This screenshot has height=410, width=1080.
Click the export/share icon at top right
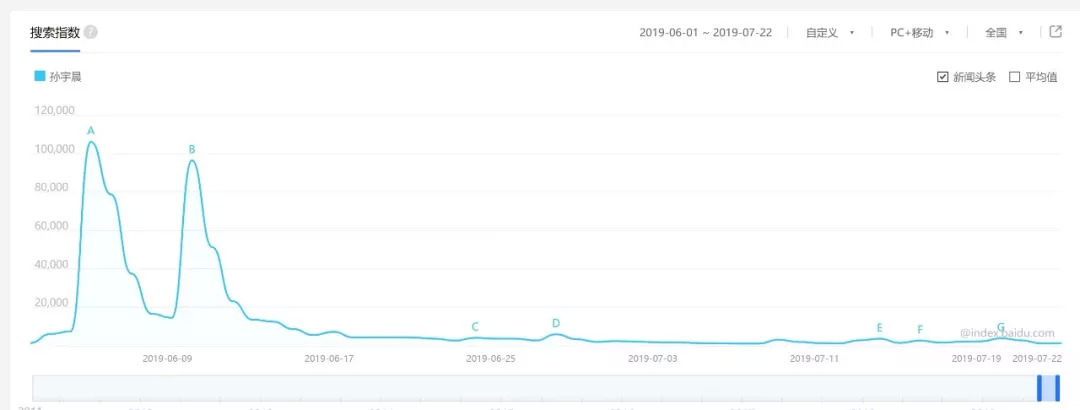pyautogui.click(x=1055, y=32)
